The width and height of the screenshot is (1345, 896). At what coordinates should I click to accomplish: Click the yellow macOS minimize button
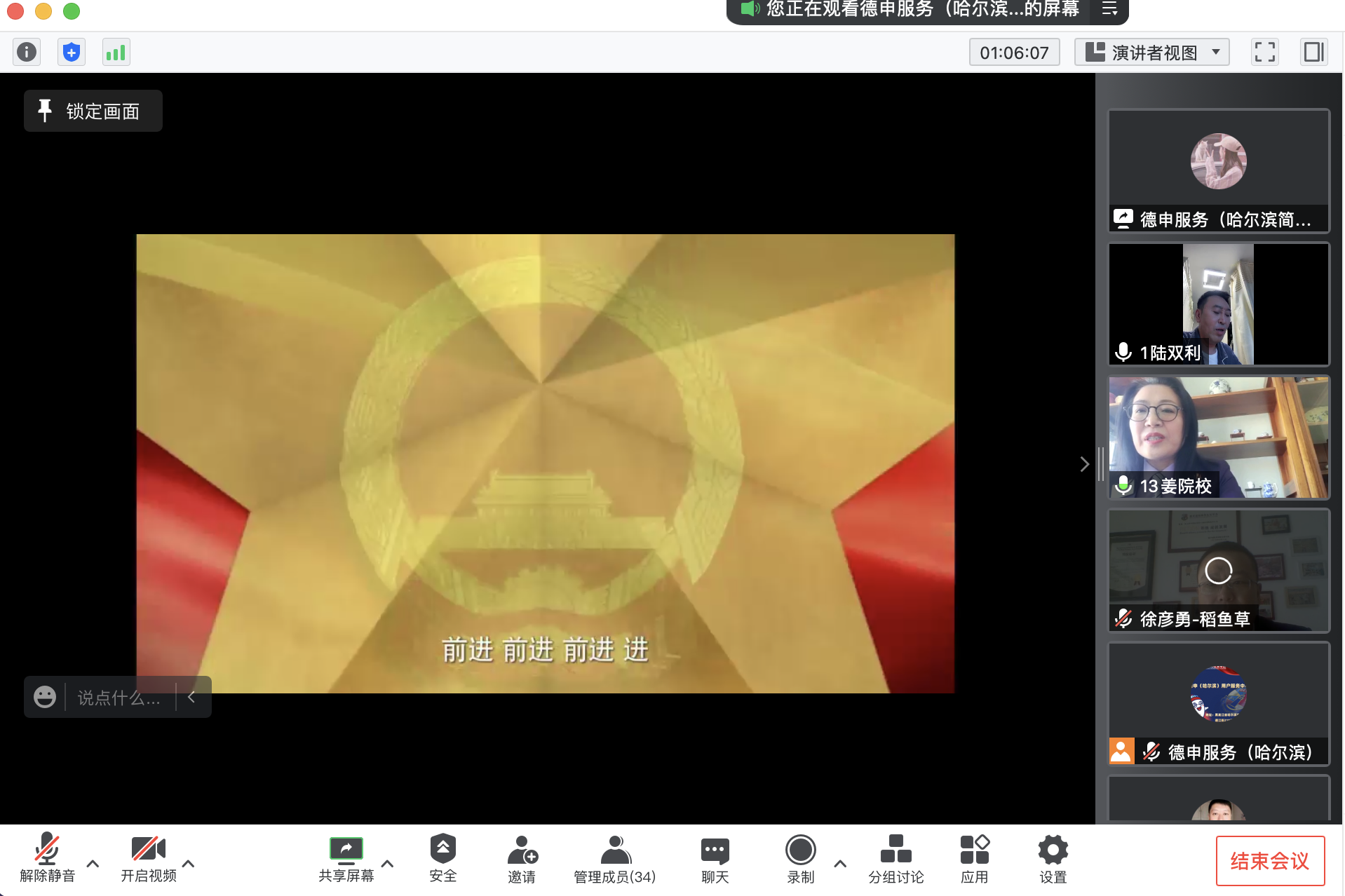click(x=43, y=11)
